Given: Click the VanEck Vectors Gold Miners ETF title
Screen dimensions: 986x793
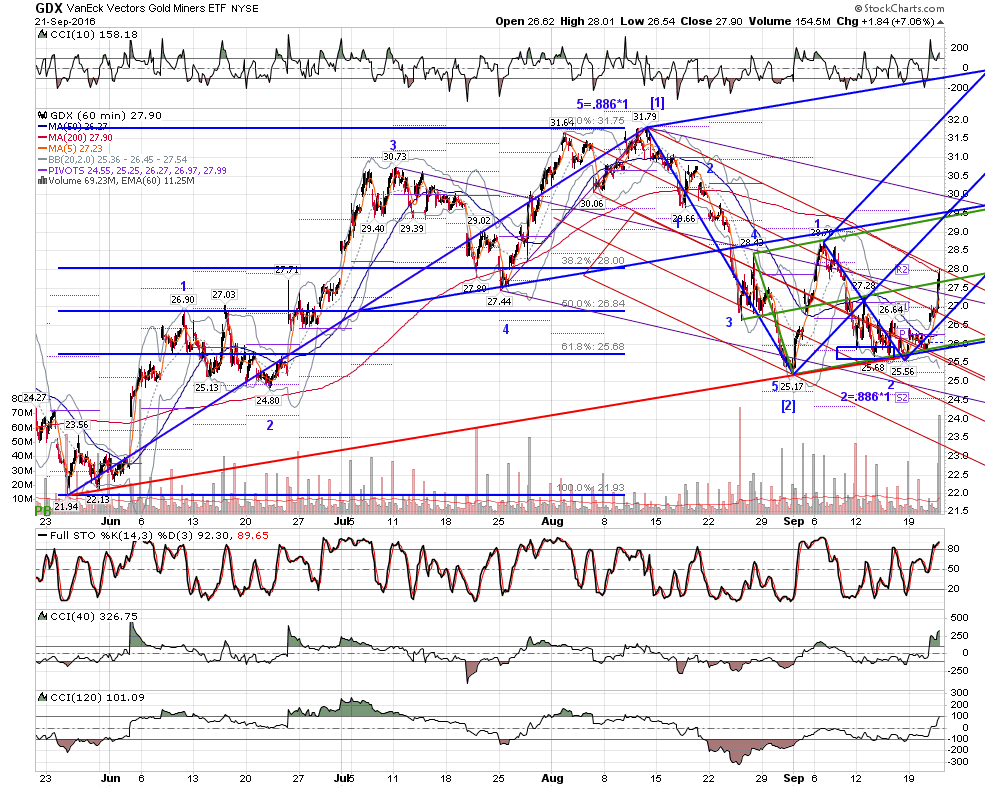Looking at the screenshot, I should (147, 9).
